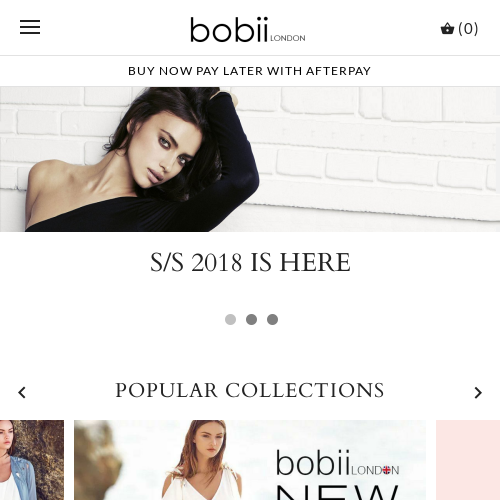
Task: Open the hamburger navigation menu
Action: (30, 27)
